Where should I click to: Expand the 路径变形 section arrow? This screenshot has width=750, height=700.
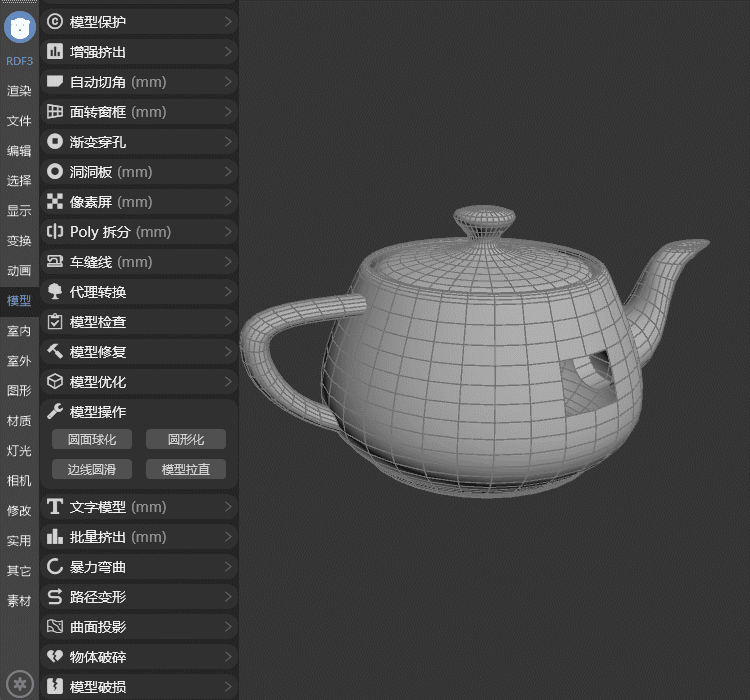(228, 597)
